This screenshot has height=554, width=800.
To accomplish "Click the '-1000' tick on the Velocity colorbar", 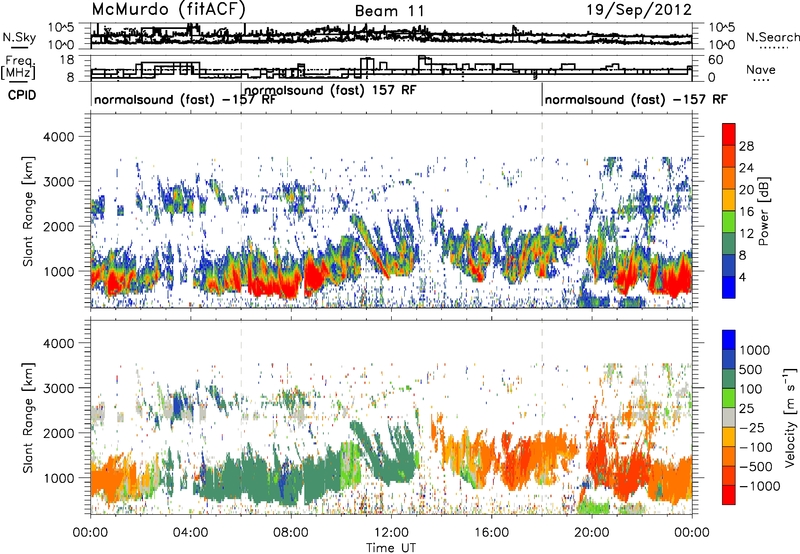I will 760,486.
